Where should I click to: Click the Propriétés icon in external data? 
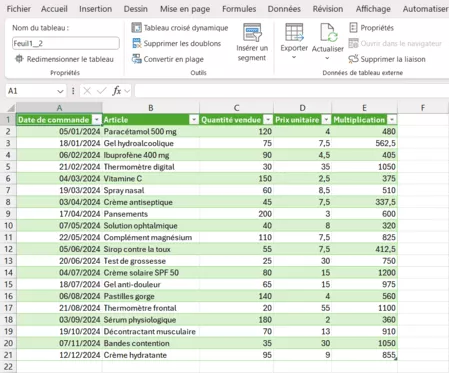click(x=353, y=28)
